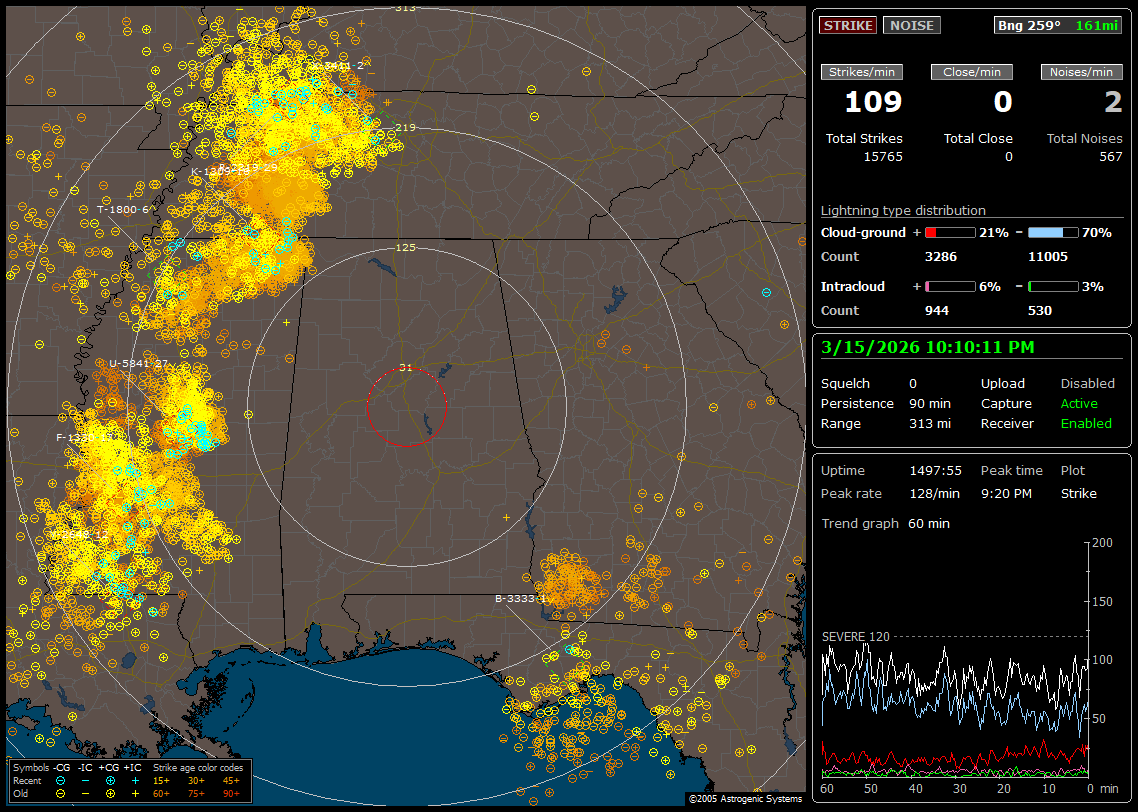Click the T-1800-6 storm cell label
1138x812 pixels.
122,209
